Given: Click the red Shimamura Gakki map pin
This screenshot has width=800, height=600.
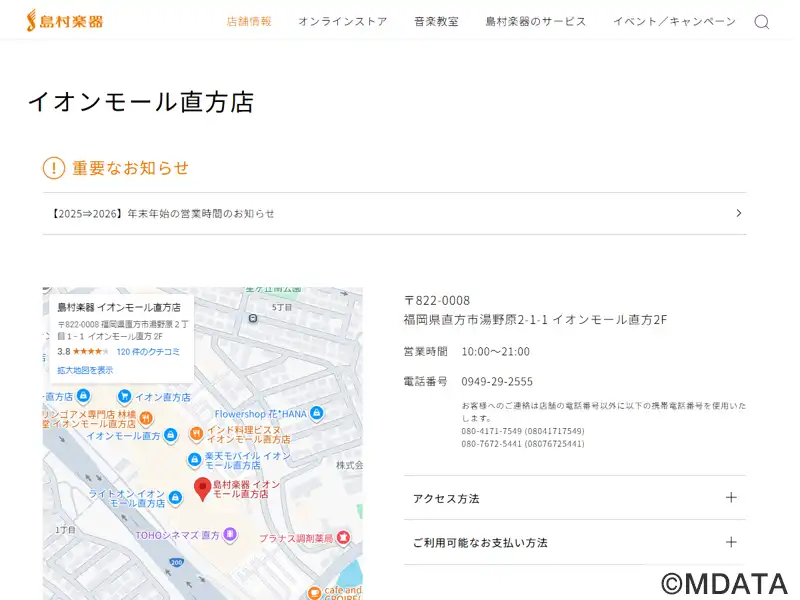Looking at the screenshot, I should 201,488.
